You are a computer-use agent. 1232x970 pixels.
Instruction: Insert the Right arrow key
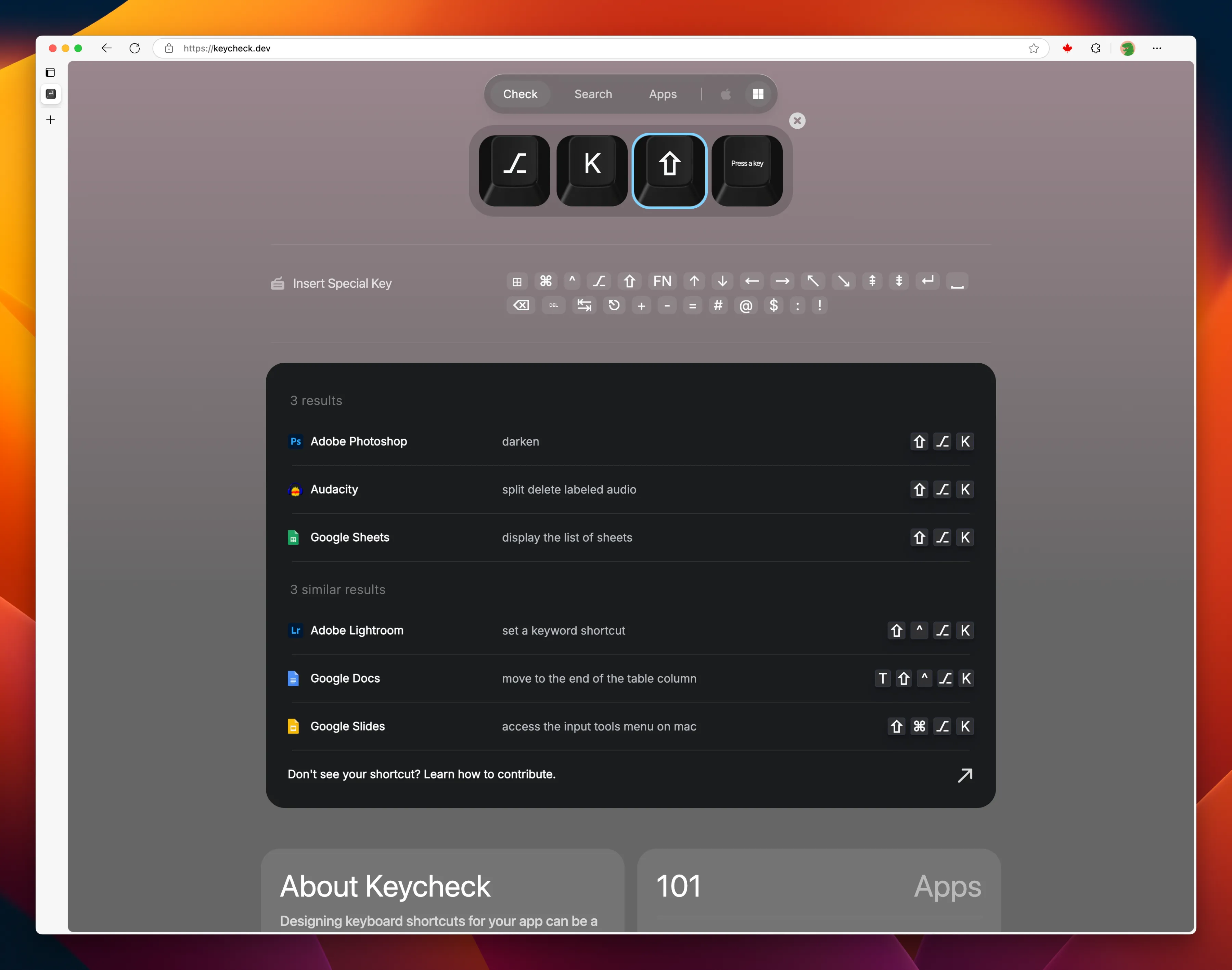[x=782, y=281]
